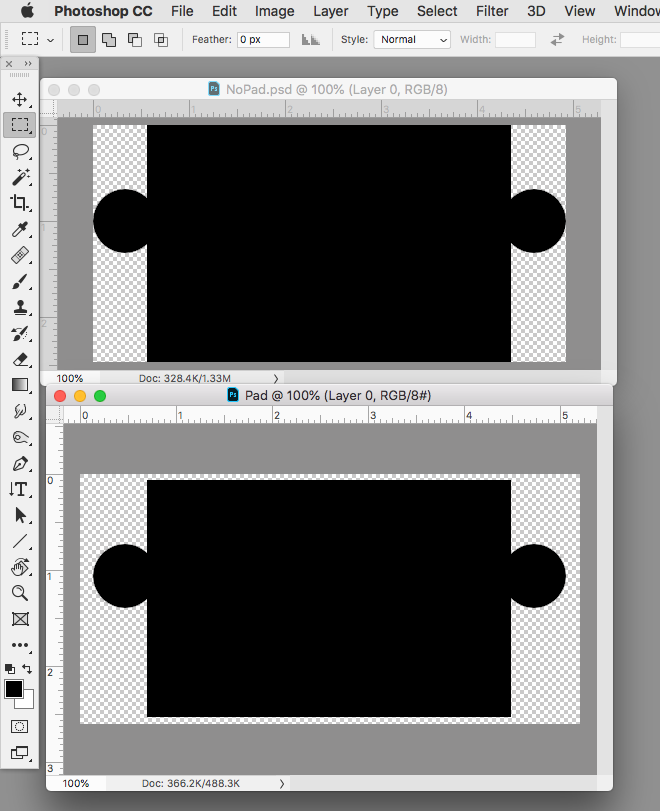The image size is (660, 811).
Task: Click the ruler origin corner in Pad window
Action: [54, 415]
